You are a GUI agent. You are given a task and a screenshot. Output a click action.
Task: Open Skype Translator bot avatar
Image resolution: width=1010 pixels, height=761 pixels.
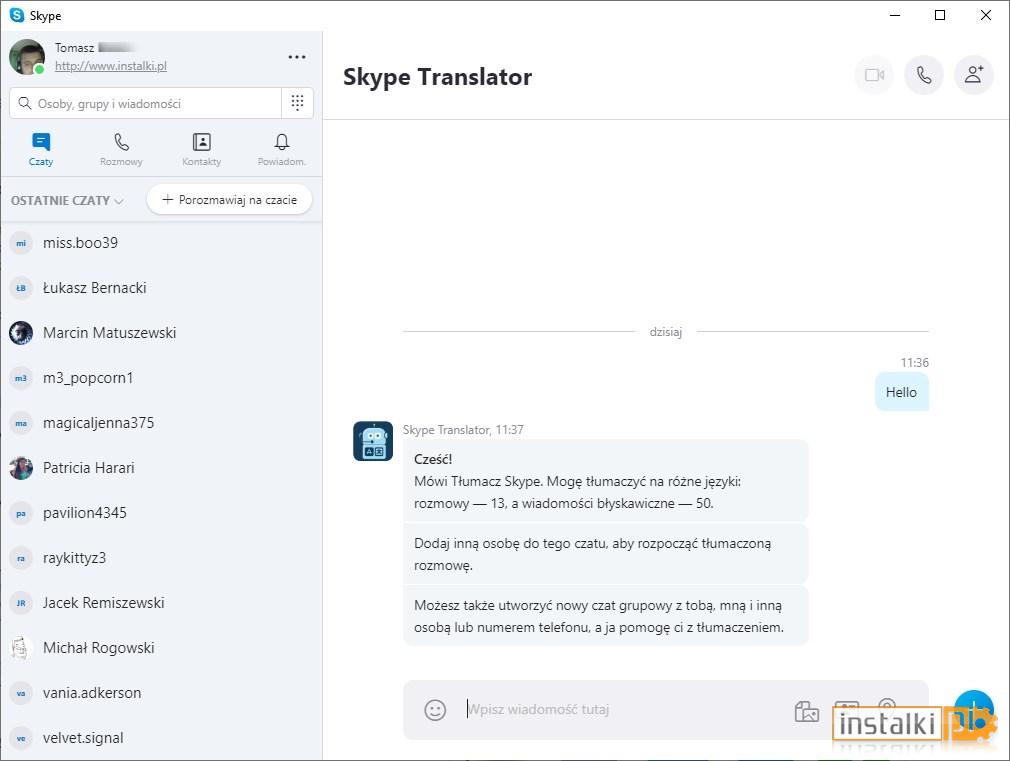pos(373,441)
